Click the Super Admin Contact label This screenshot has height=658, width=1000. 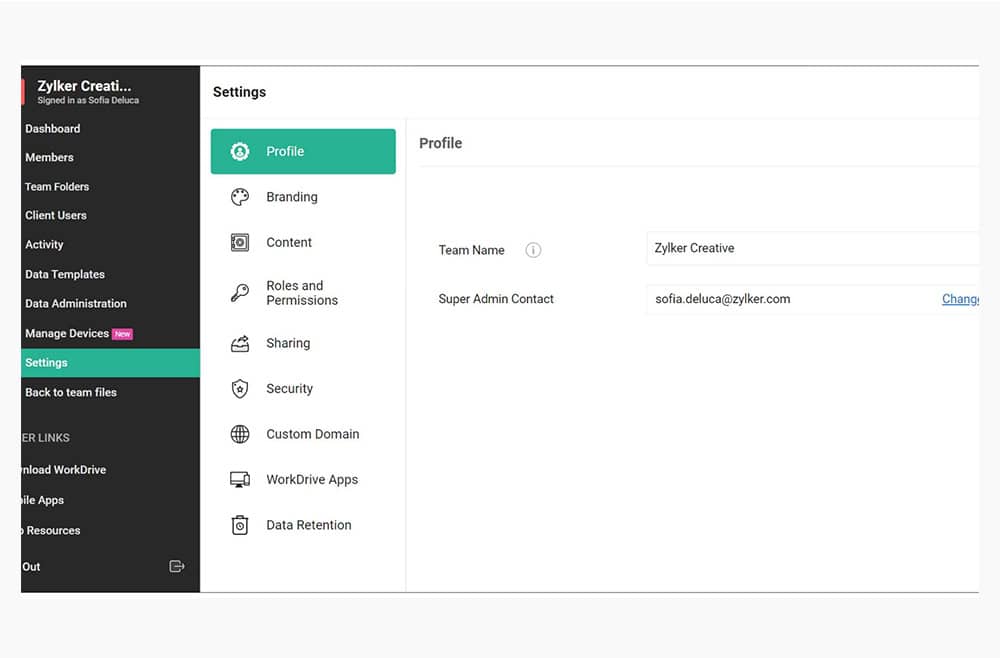point(496,299)
